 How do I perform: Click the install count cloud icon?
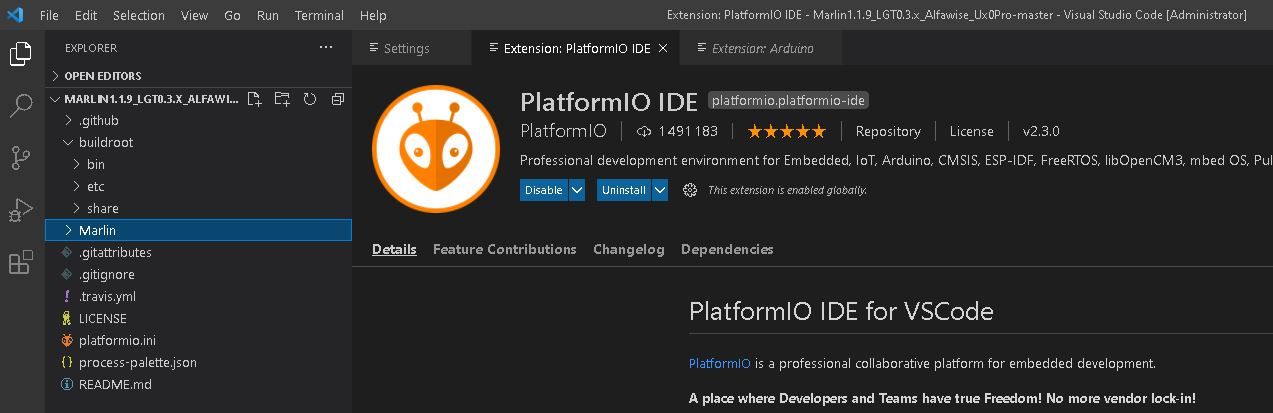point(645,131)
